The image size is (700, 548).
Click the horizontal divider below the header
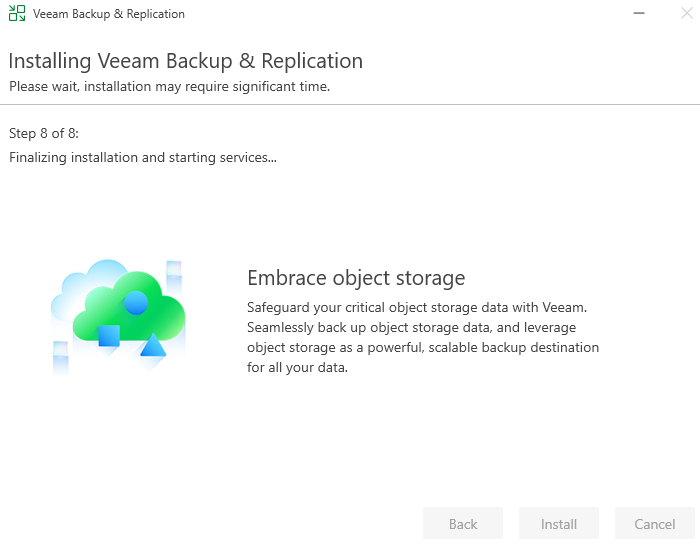click(350, 104)
